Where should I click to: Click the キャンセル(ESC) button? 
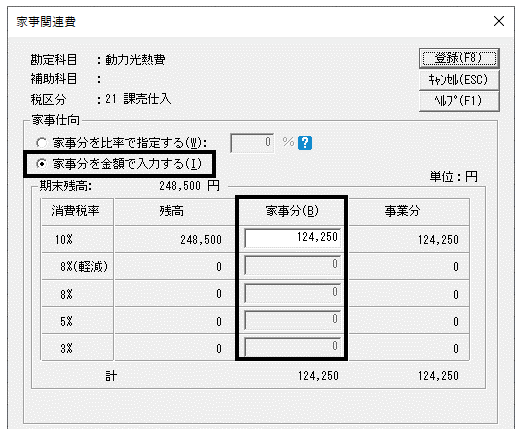click(x=459, y=80)
